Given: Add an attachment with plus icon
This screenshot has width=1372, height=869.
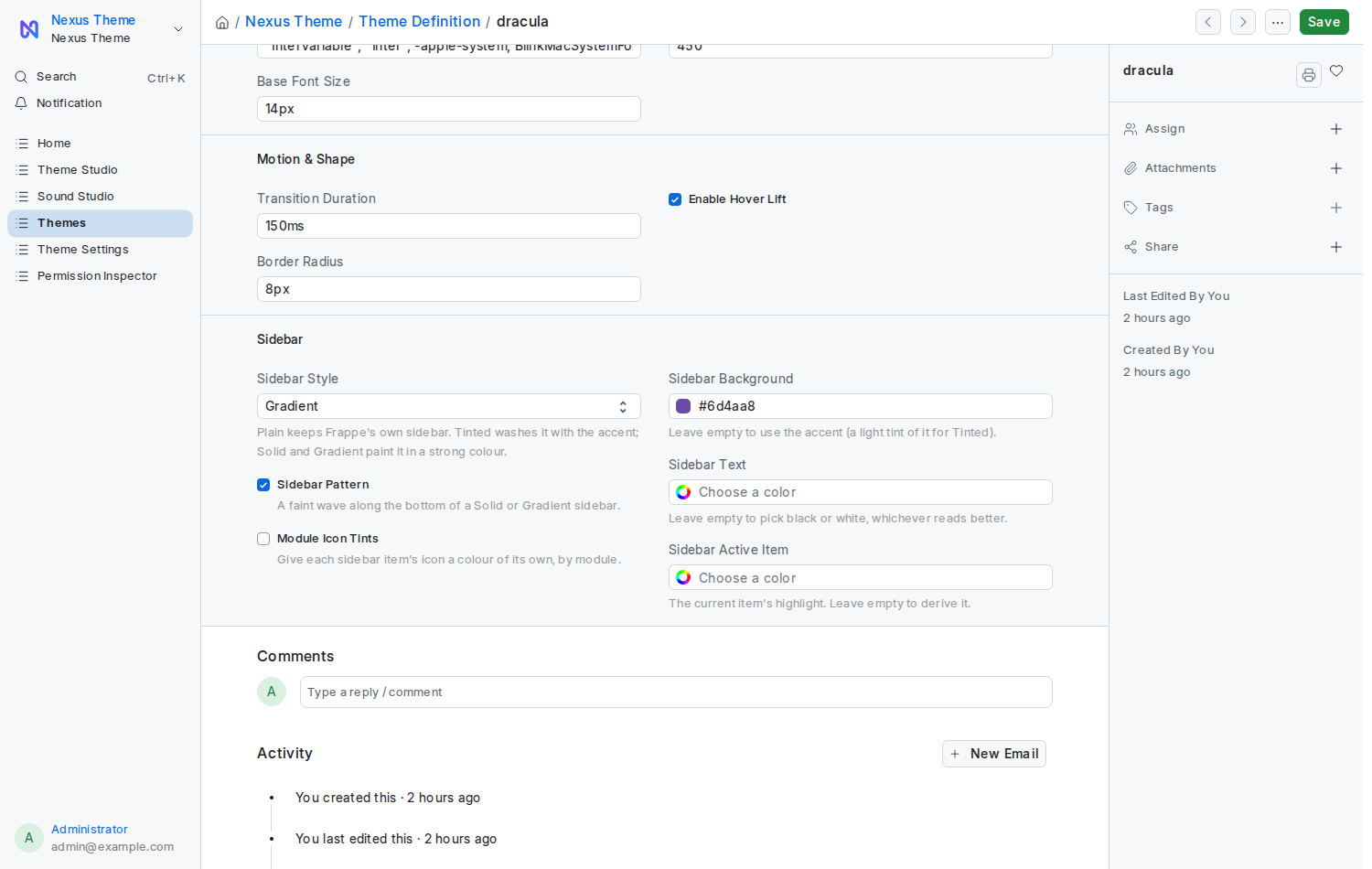Looking at the screenshot, I should [1336, 168].
